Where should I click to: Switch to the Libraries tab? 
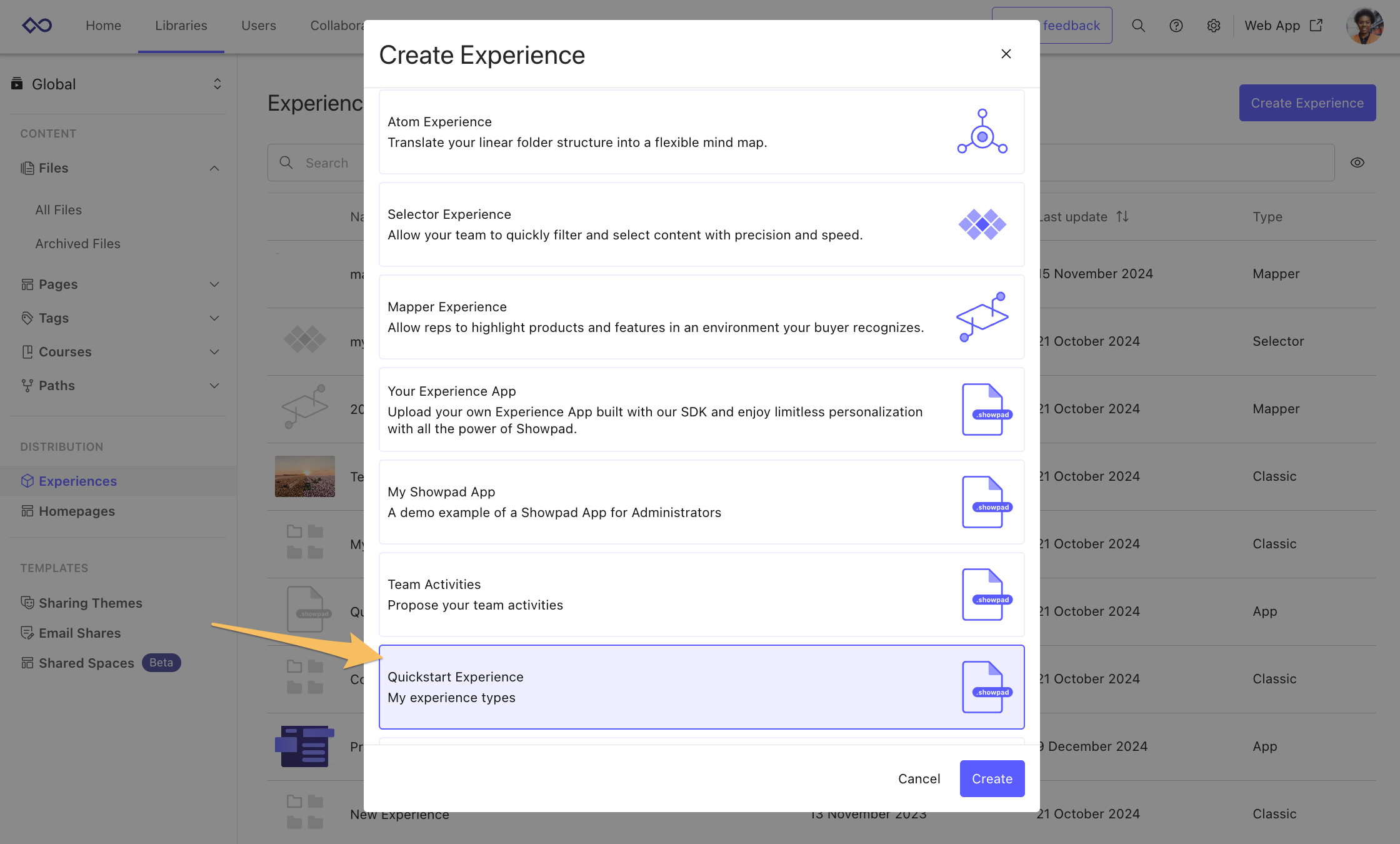[x=181, y=26]
